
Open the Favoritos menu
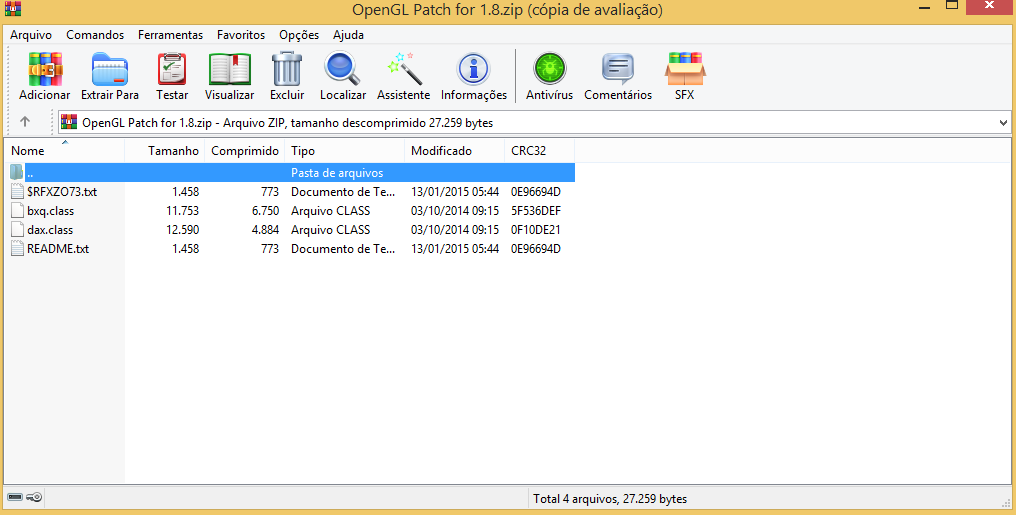click(x=241, y=35)
